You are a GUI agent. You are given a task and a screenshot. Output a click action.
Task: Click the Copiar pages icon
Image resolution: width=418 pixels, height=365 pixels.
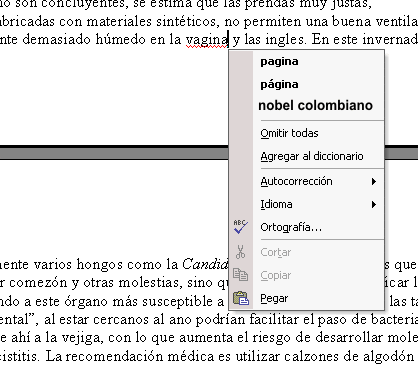tap(240, 275)
